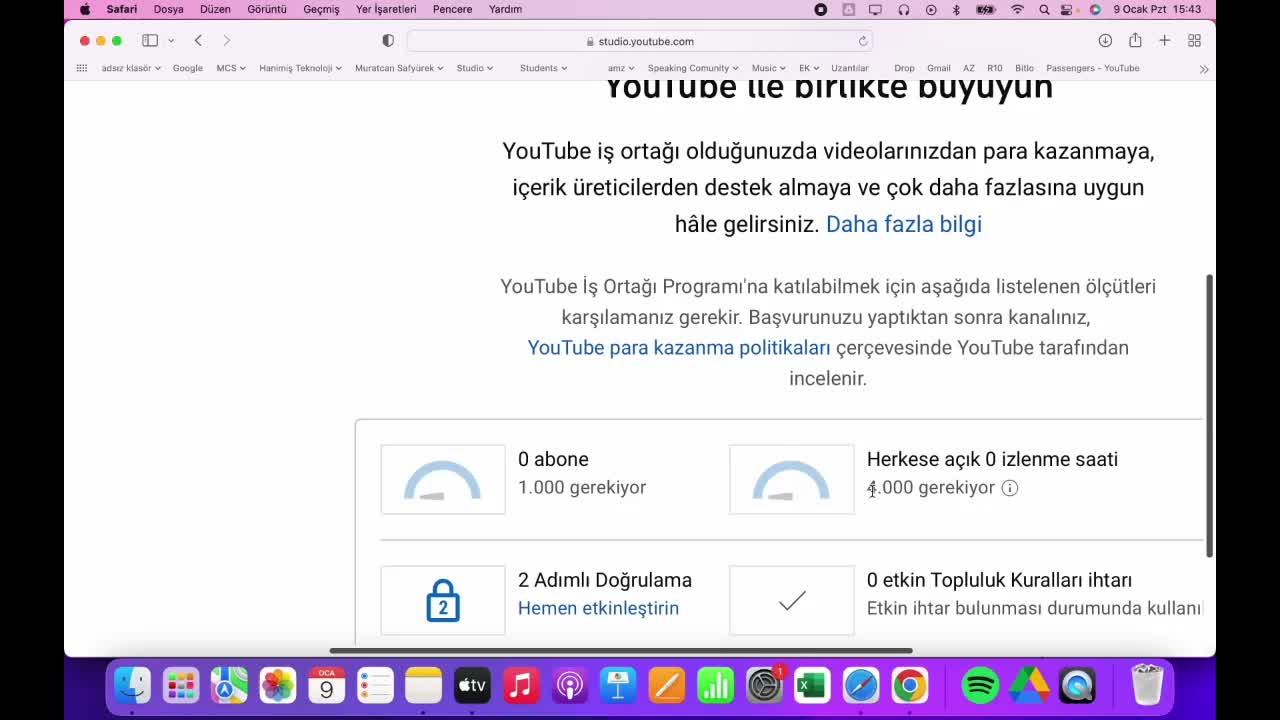Open Daha fazla bilgi link

point(904,224)
